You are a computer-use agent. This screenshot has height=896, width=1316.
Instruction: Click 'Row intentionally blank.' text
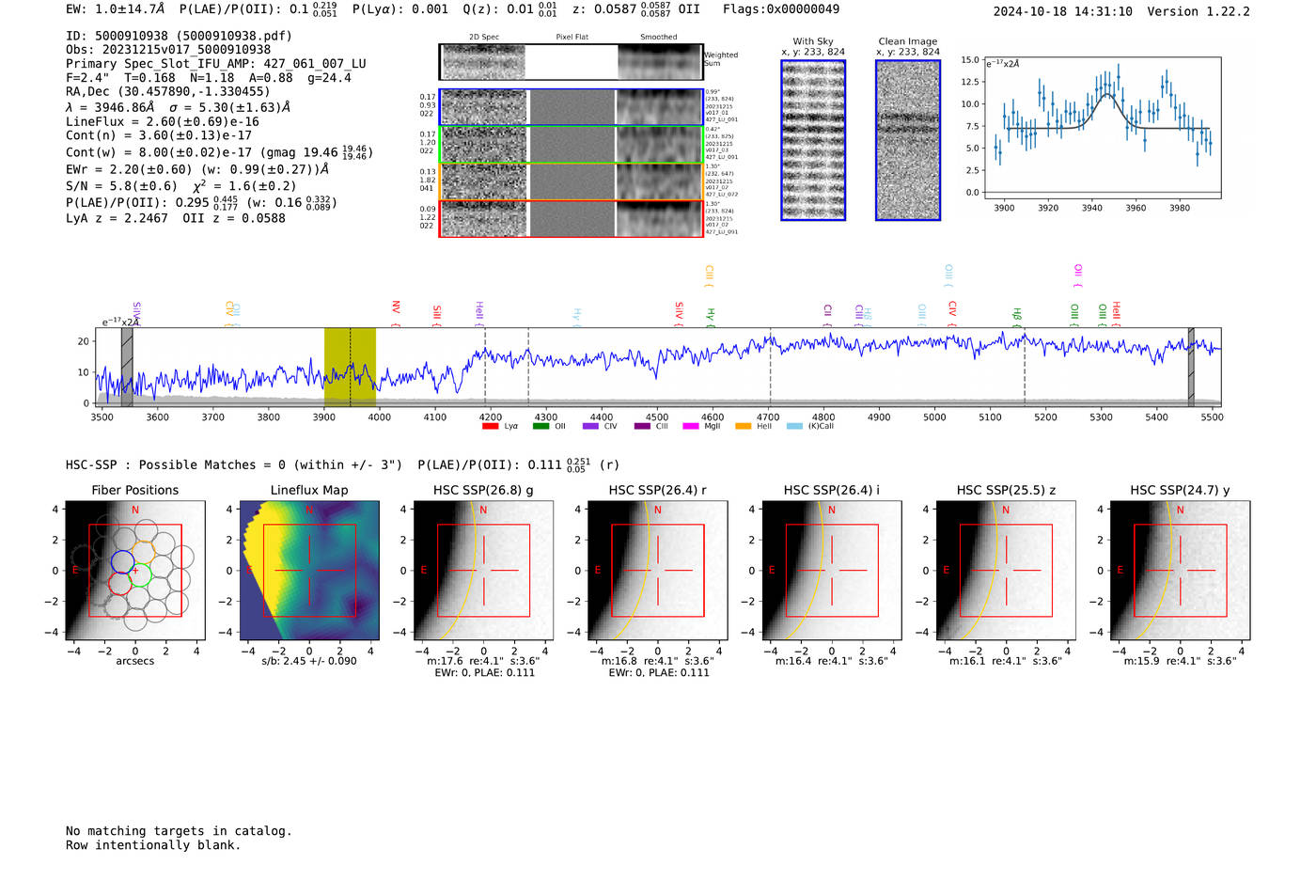click(153, 845)
